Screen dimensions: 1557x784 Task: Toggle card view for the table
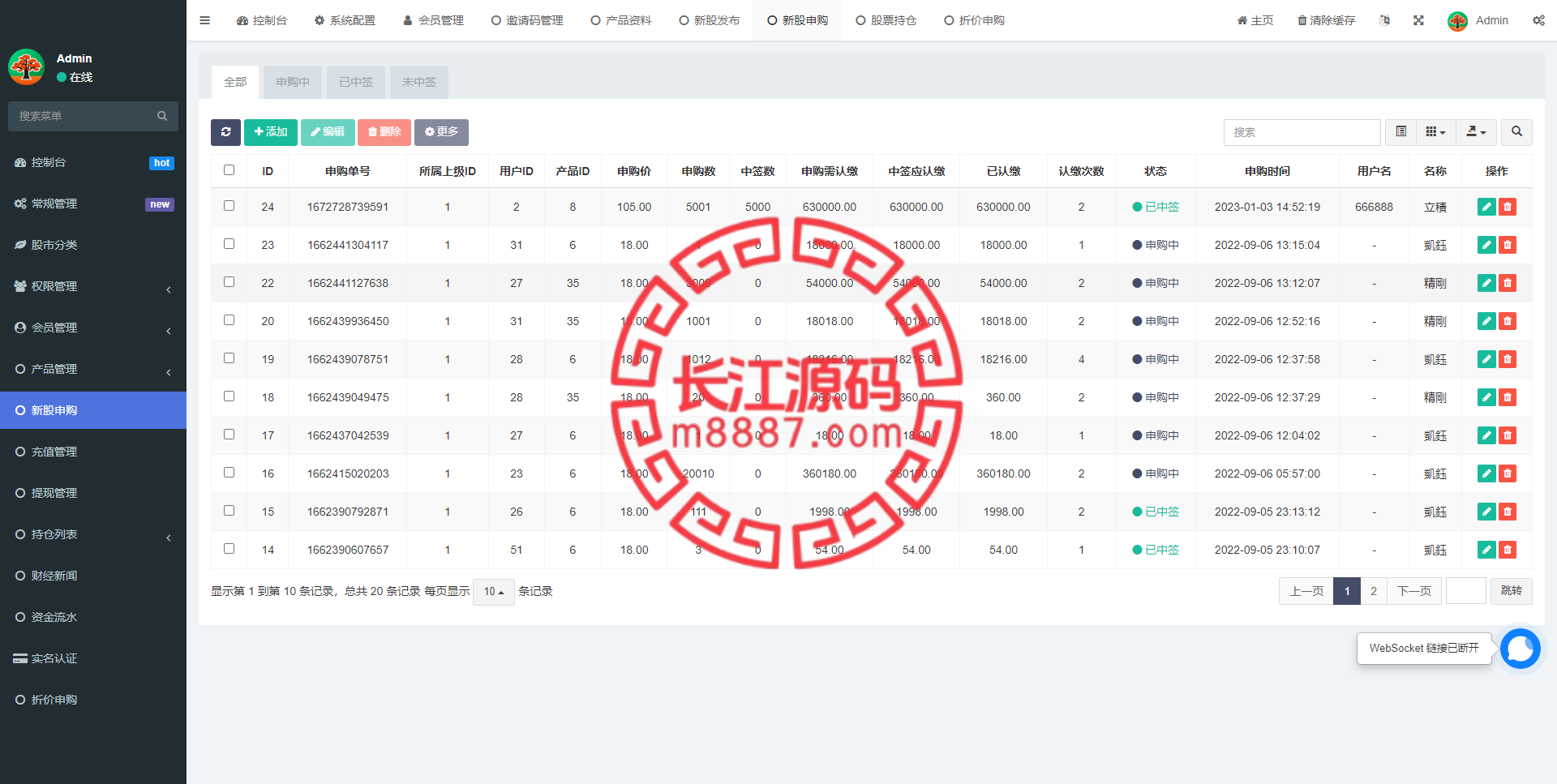(x=1401, y=132)
